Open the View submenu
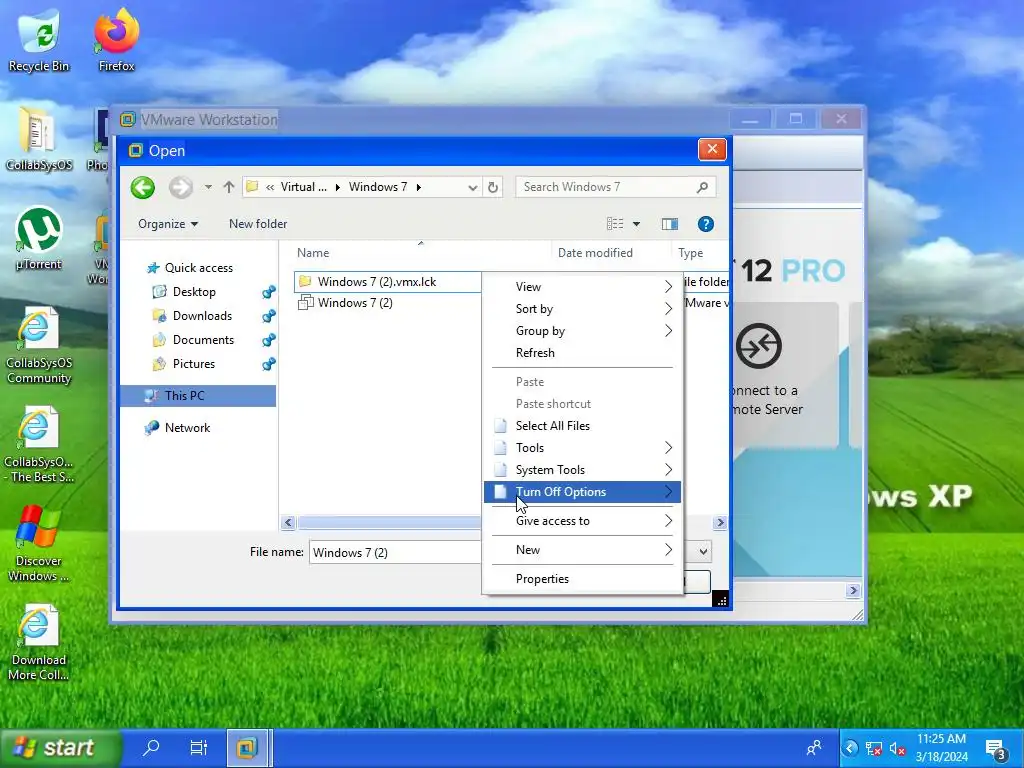Image resolution: width=1024 pixels, height=768 pixels. (582, 287)
